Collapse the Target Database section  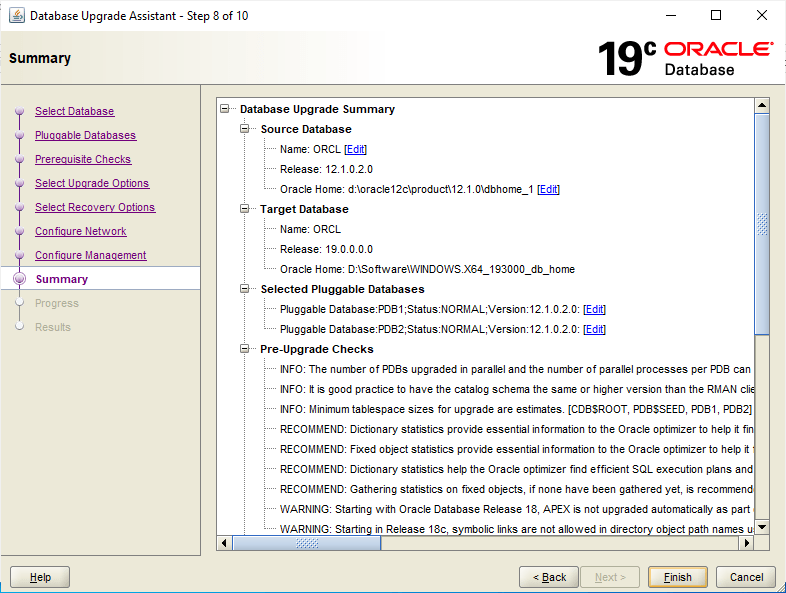(x=245, y=209)
